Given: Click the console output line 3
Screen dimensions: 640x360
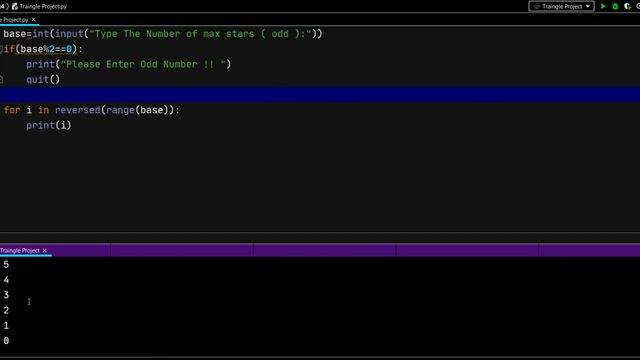Looking at the screenshot, I should [6, 295].
